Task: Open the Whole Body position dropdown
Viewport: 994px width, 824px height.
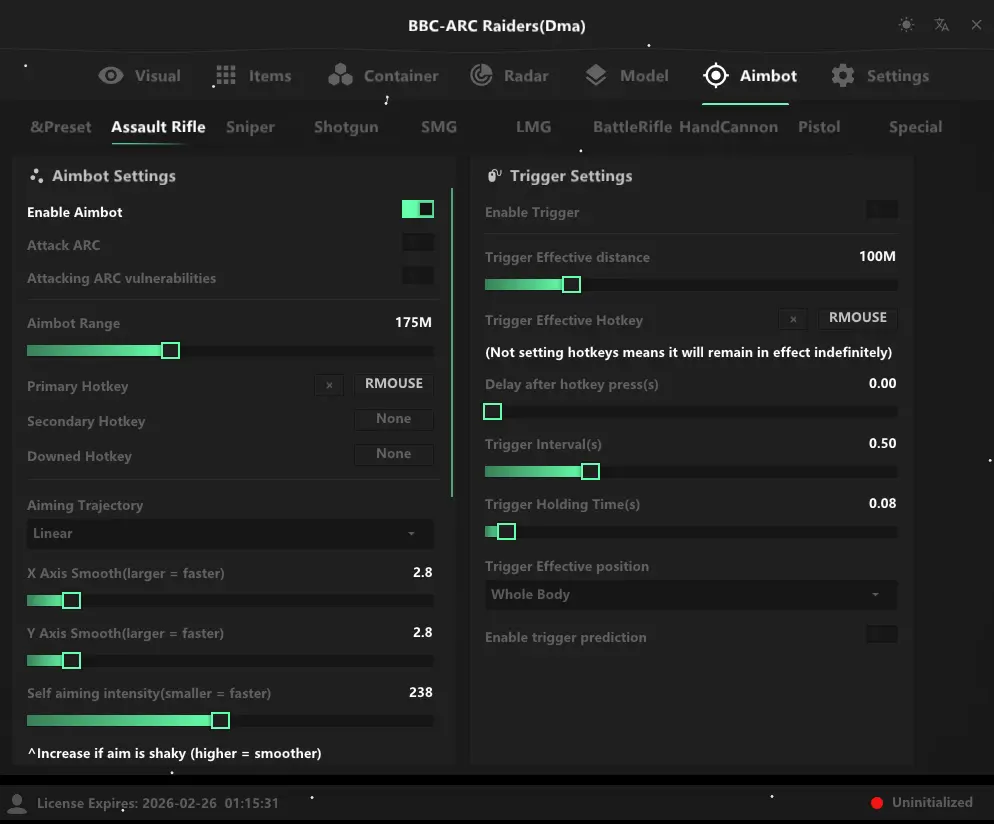Action: [x=690, y=595]
